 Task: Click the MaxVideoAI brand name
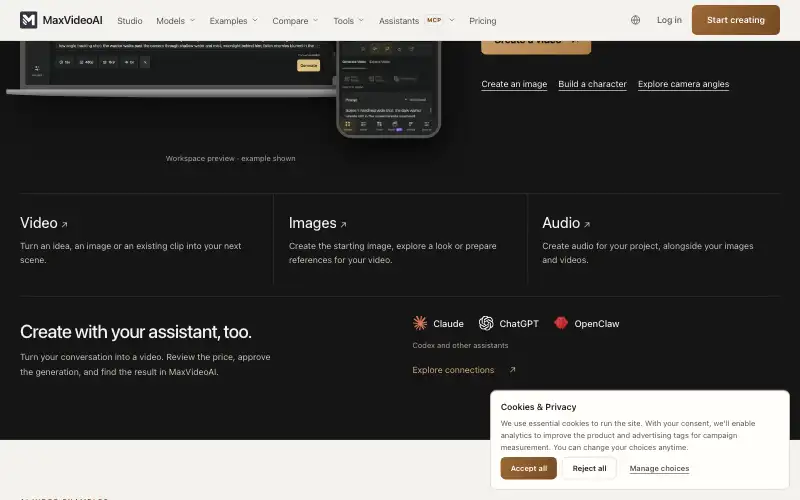[x=72, y=20]
